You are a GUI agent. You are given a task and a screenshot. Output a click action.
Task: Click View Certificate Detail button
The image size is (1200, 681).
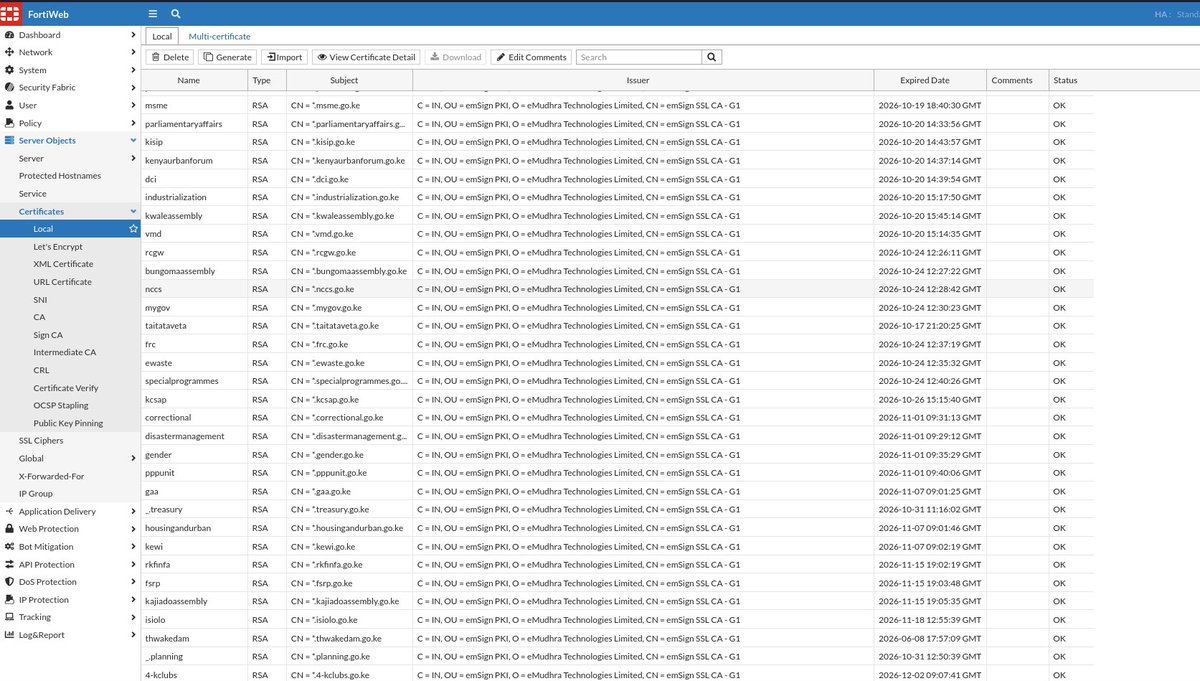click(x=366, y=57)
